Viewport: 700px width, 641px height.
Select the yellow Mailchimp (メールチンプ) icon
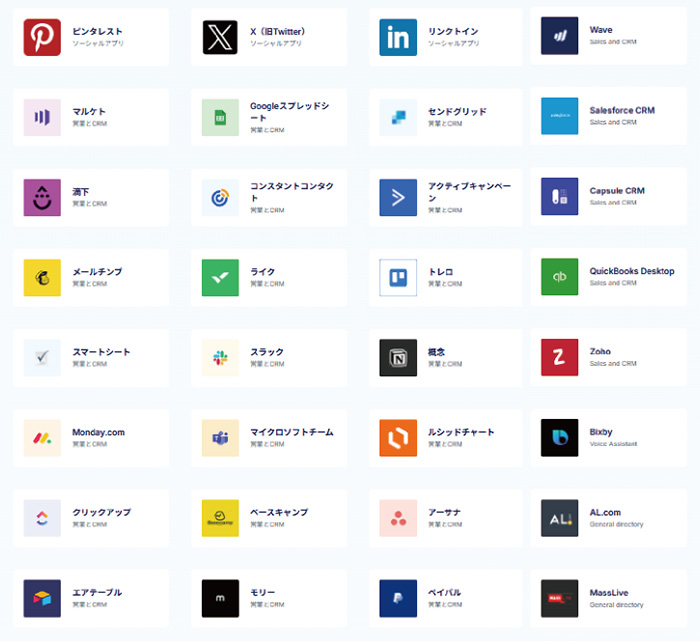(x=42, y=277)
